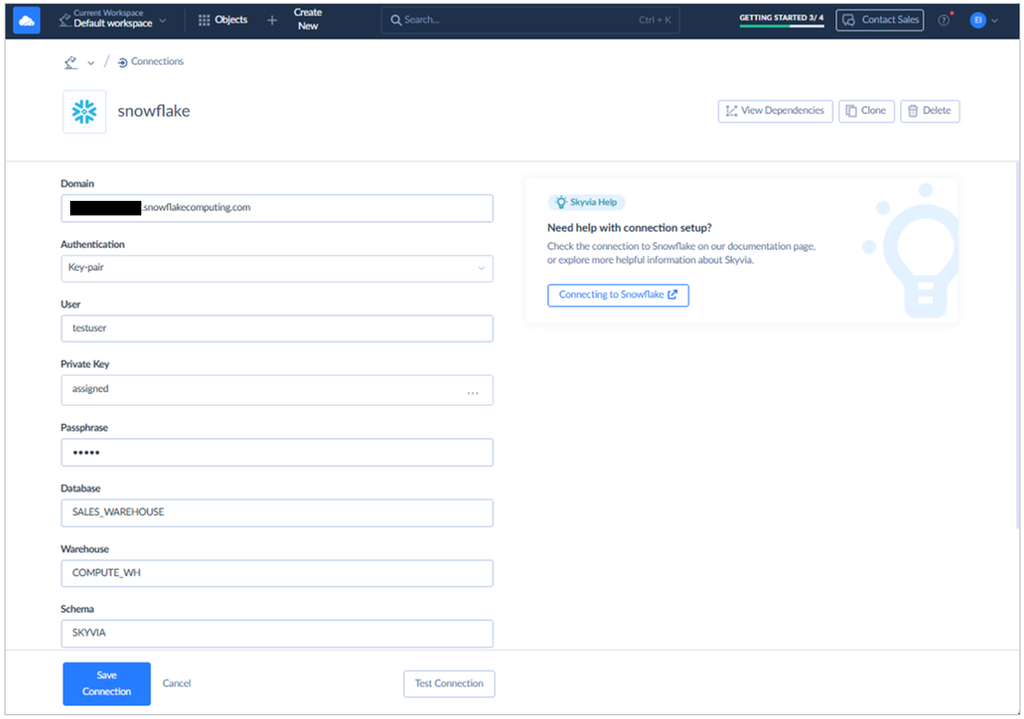Click the User field with testuser
Screen dimensions: 1024x719
277,328
